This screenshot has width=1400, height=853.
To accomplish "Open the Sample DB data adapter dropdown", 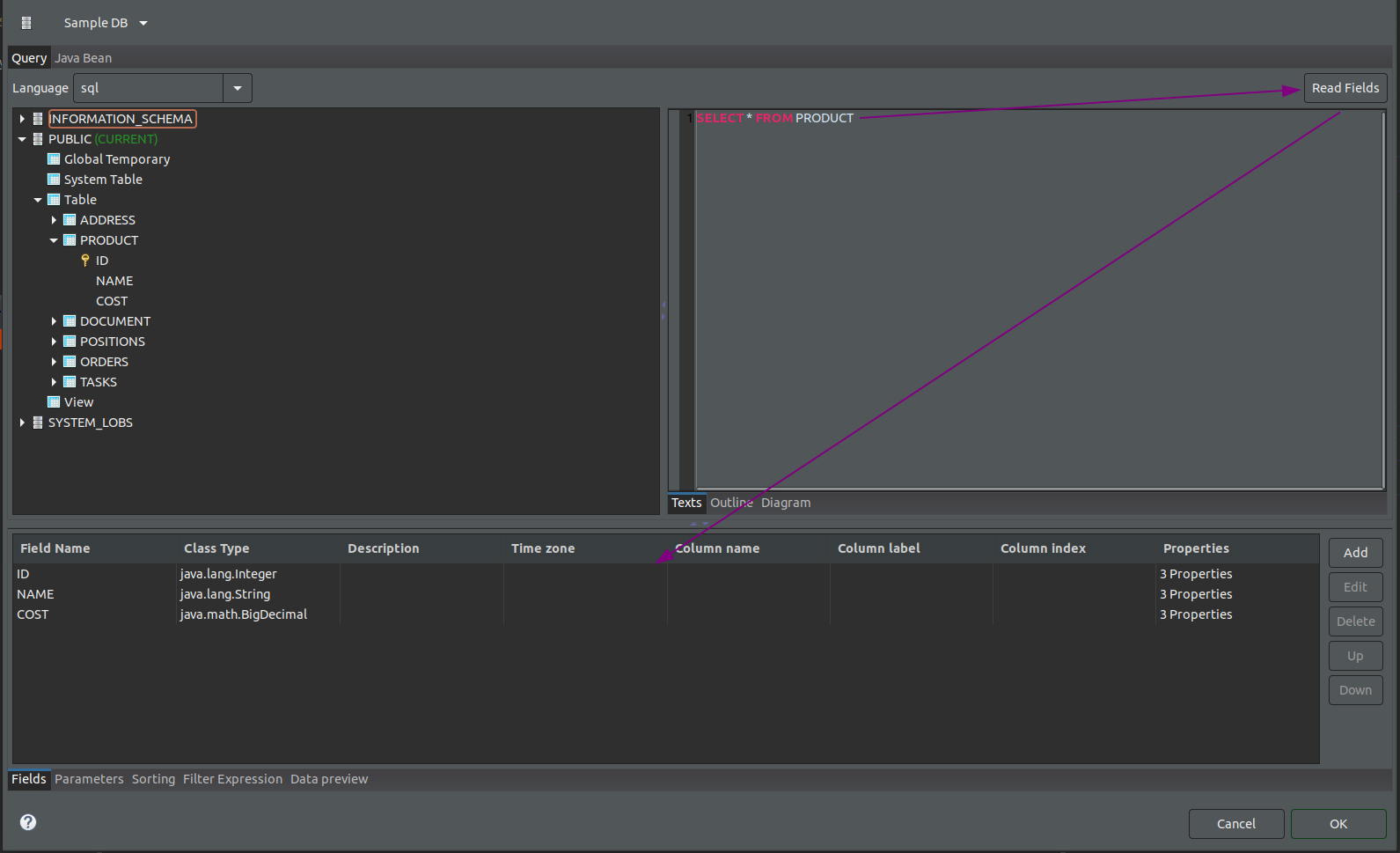I will click(143, 23).
